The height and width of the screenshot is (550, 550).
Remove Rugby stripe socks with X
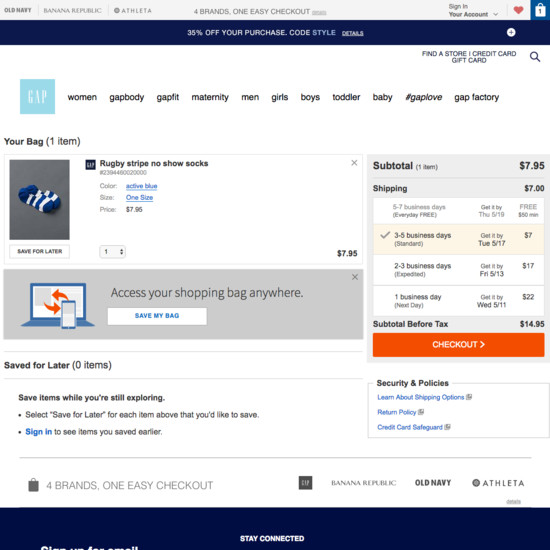click(354, 163)
